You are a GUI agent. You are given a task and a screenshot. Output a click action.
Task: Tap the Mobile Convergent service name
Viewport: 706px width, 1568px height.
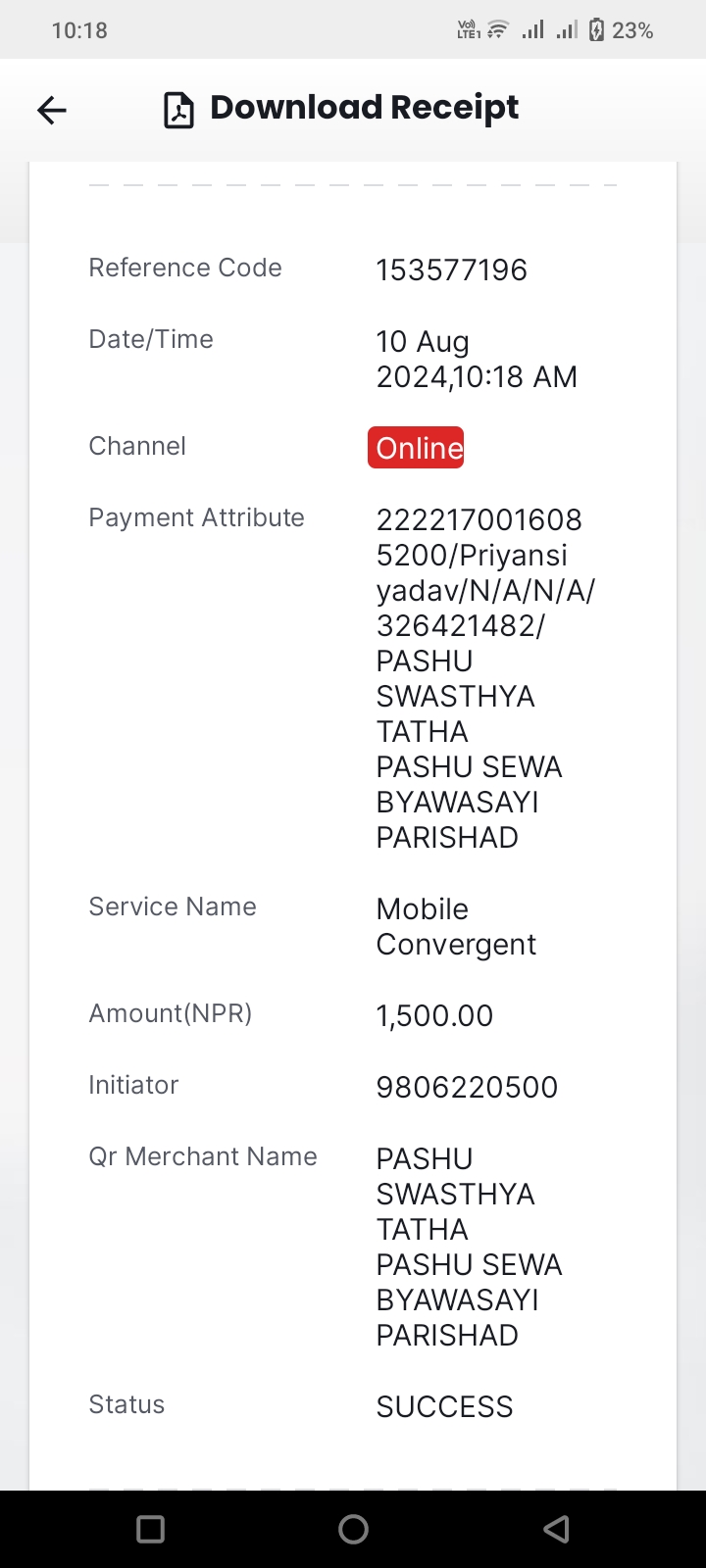click(456, 926)
